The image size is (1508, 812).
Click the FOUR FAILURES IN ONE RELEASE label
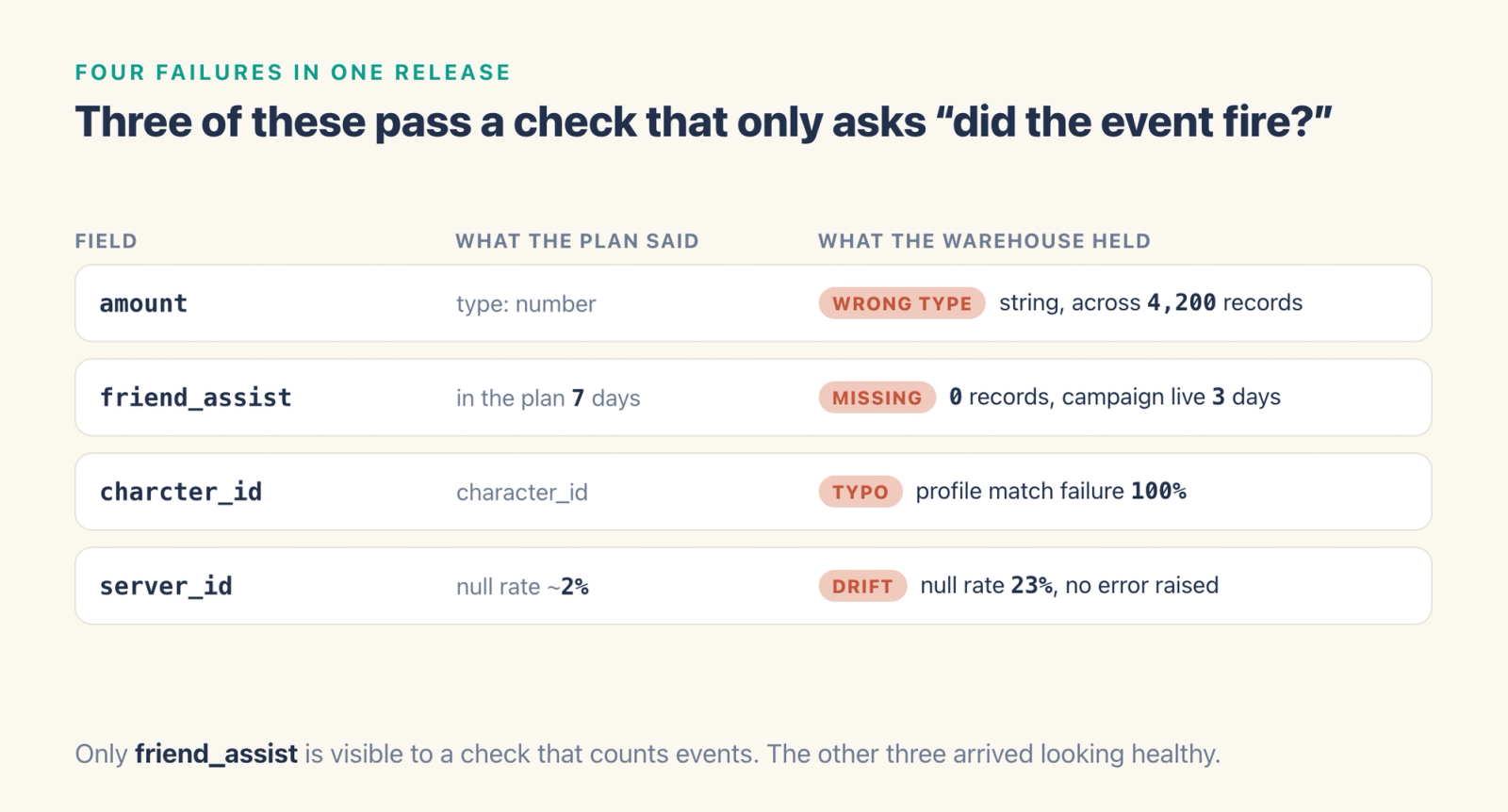tap(293, 73)
